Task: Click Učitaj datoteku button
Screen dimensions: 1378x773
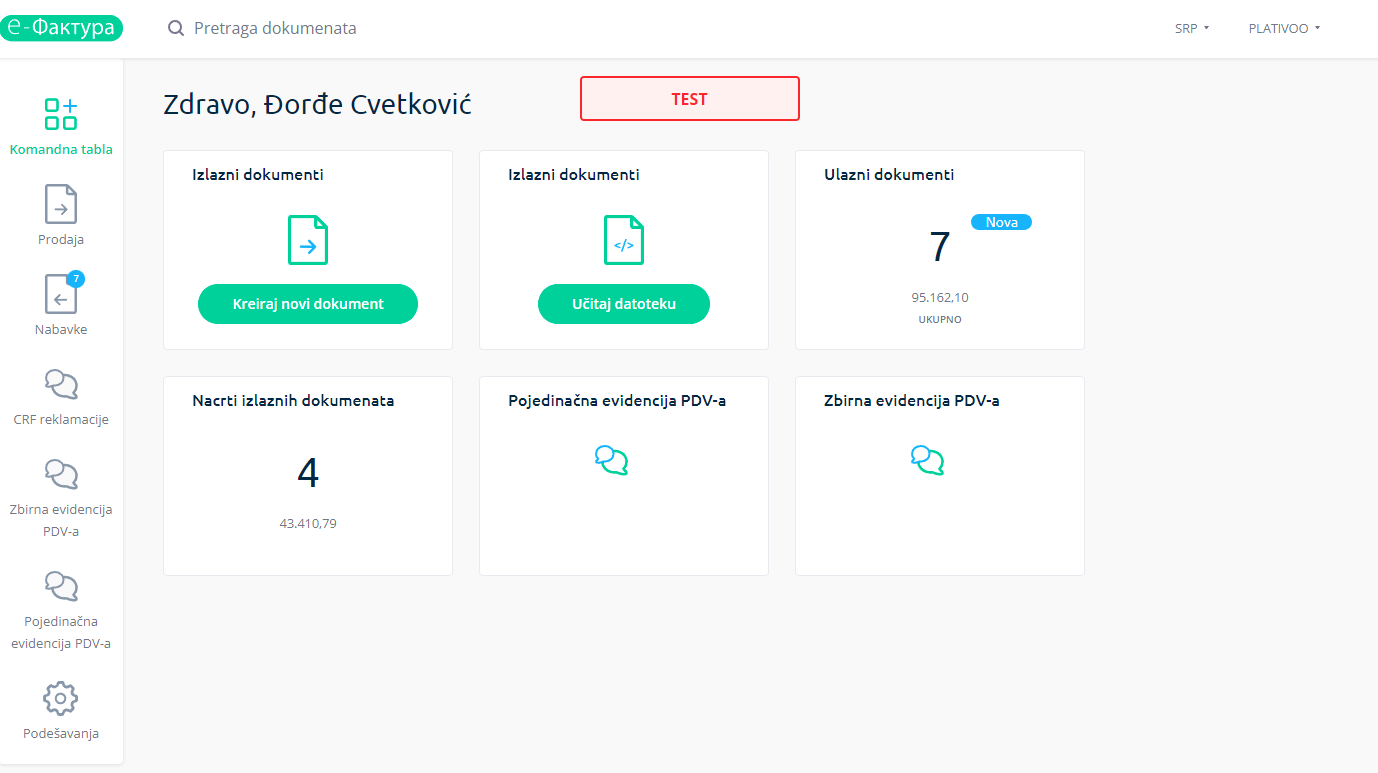Action: tap(624, 304)
